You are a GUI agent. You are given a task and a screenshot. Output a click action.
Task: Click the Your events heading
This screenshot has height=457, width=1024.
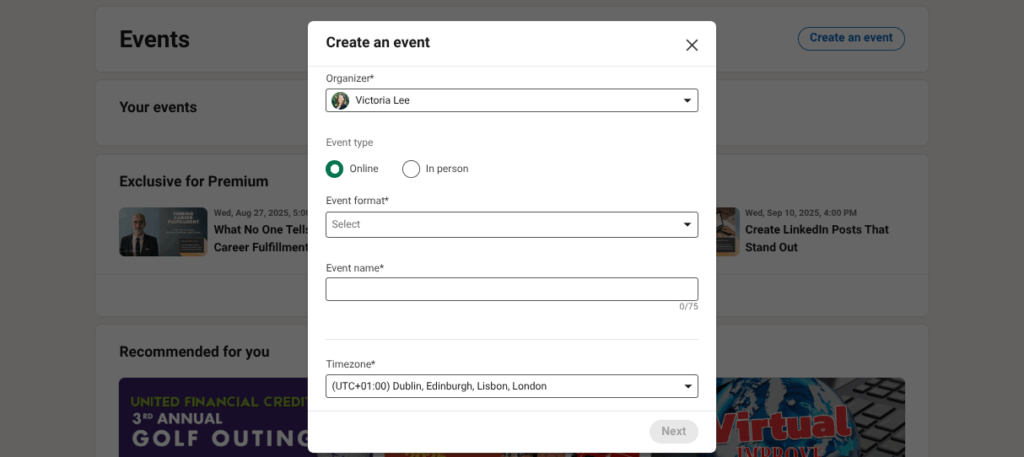tap(158, 107)
